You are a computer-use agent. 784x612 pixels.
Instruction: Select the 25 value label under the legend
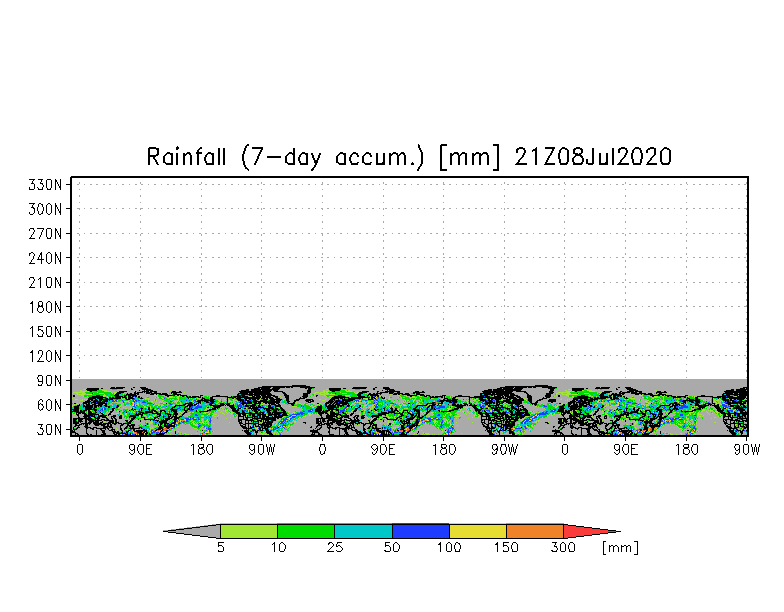pyautogui.click(x=334, y=548)
